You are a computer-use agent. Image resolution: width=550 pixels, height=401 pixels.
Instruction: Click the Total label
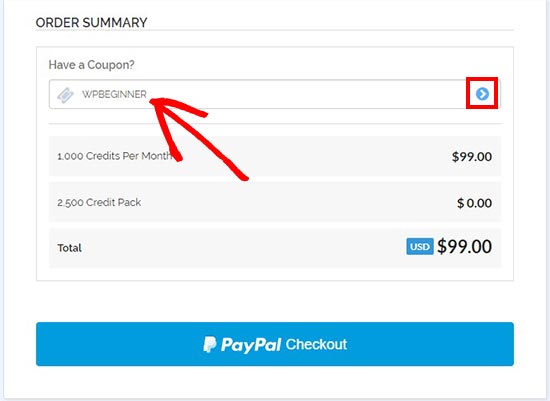[x=69, y=248]
